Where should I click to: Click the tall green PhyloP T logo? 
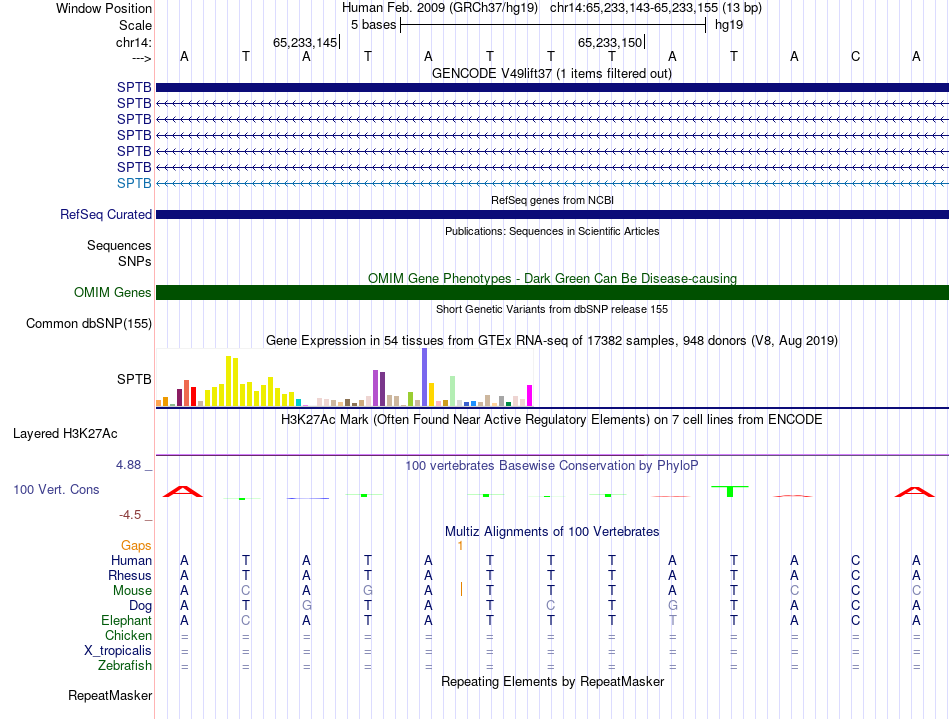pyautogui.click(x=730, y=491)
